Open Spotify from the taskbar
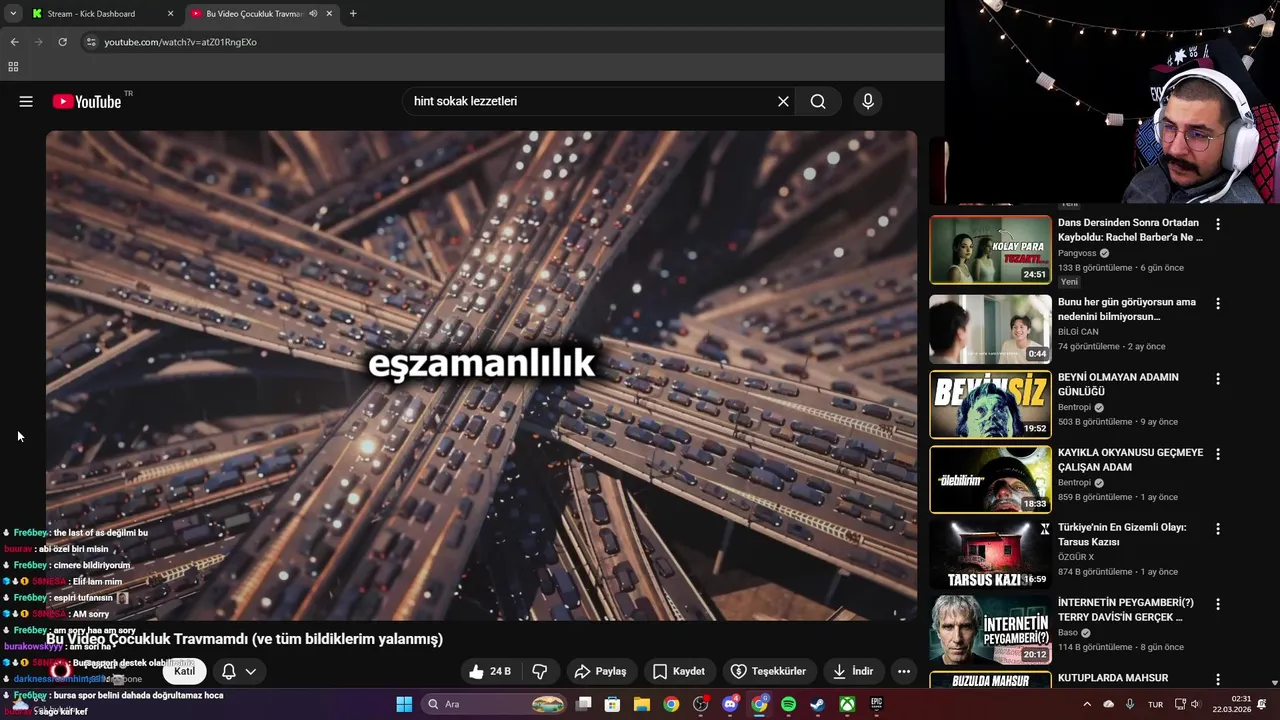 pyautogui.click(x=788, y=704)
